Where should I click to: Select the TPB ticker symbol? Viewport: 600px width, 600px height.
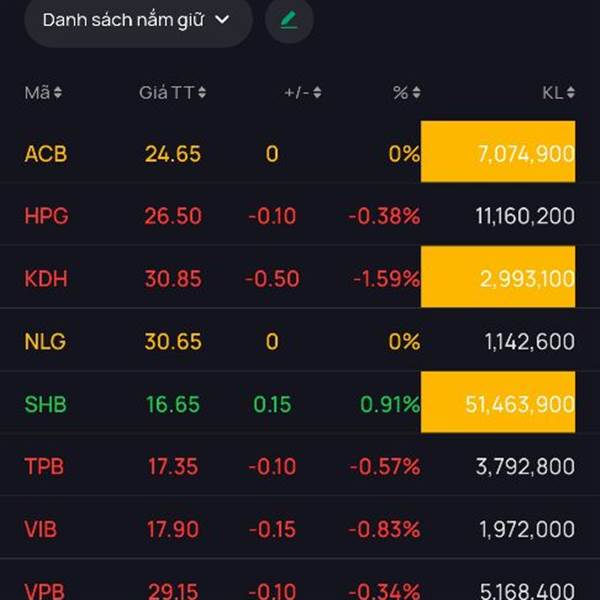pos(44,466)
